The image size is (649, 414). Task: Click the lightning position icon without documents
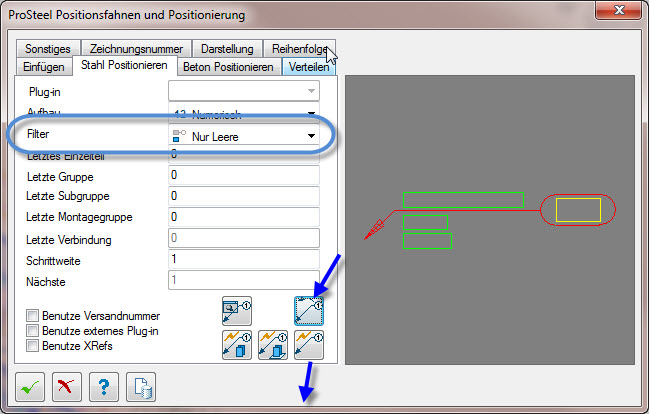pos(309,345)
